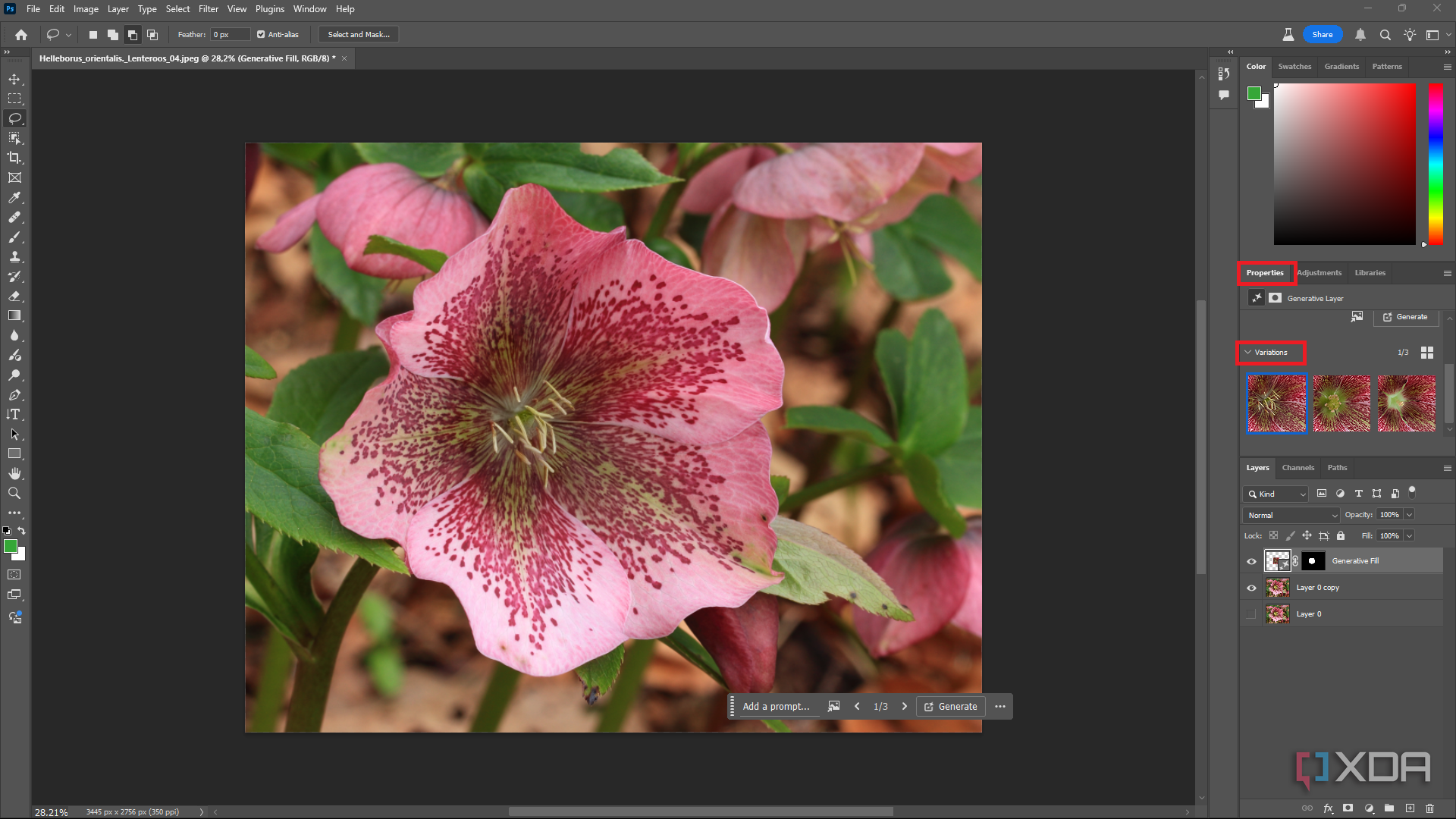Click the Select and Mask button
The width and height of the screenshot is (1456, 819).
pyautogui.click(x=359, y=34)
